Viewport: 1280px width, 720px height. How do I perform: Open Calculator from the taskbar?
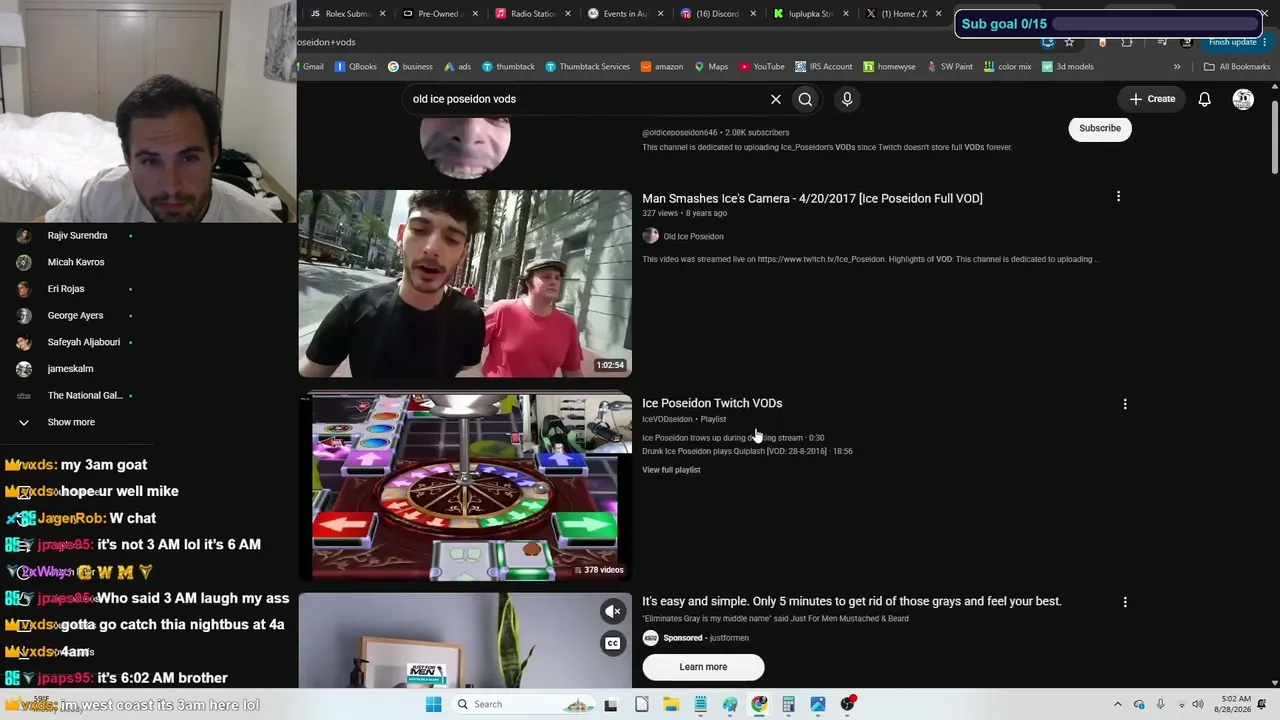pos(788,704)
